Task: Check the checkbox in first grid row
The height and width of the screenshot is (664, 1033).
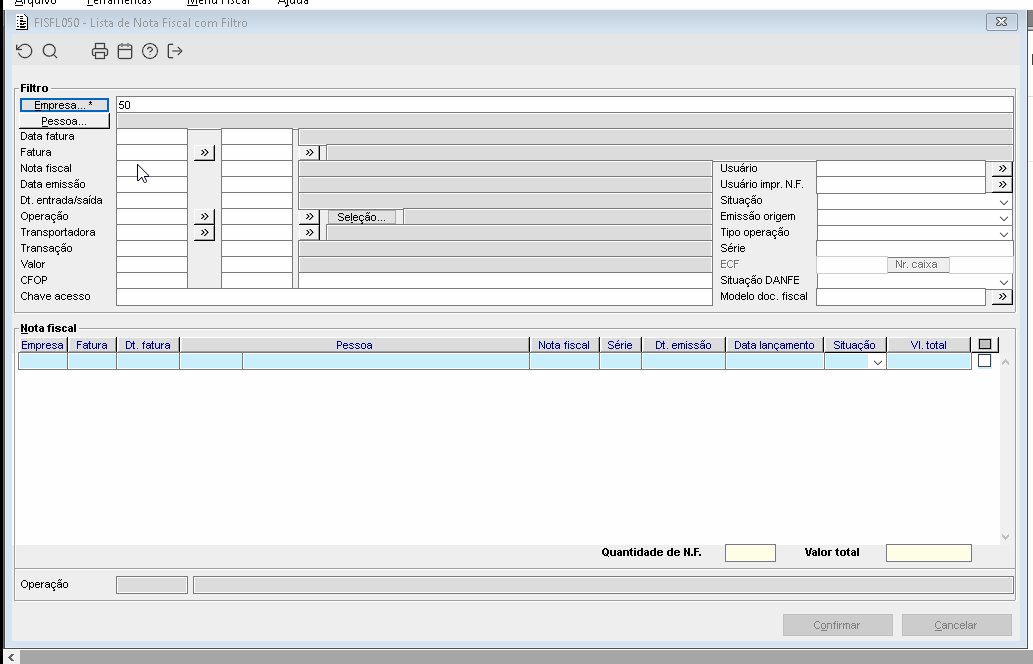Action: (984, 361)
